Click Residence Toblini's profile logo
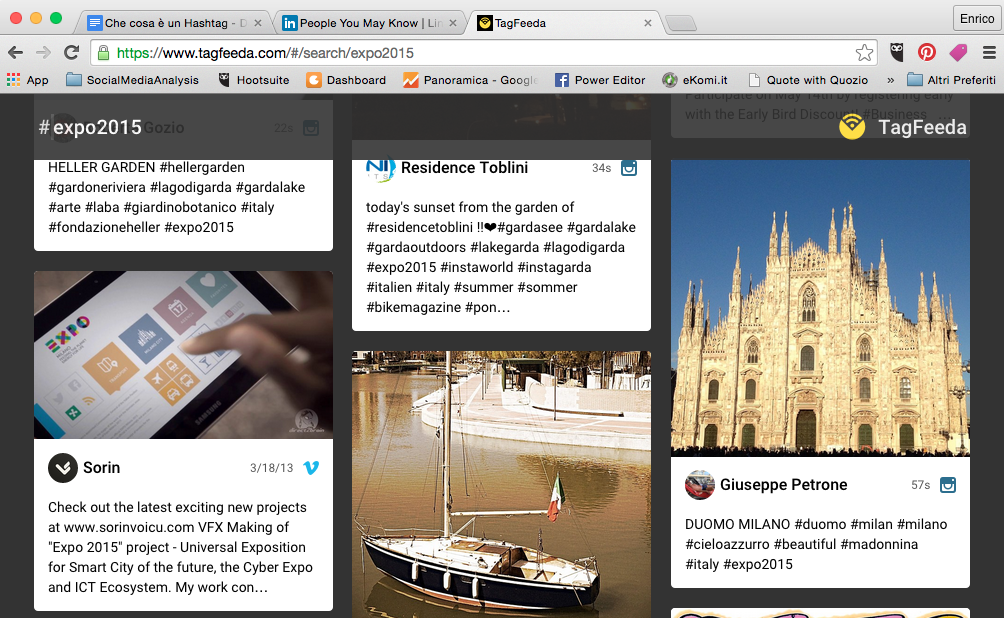The width and height of the screenshot is (1004, 618). coord(380,169)
